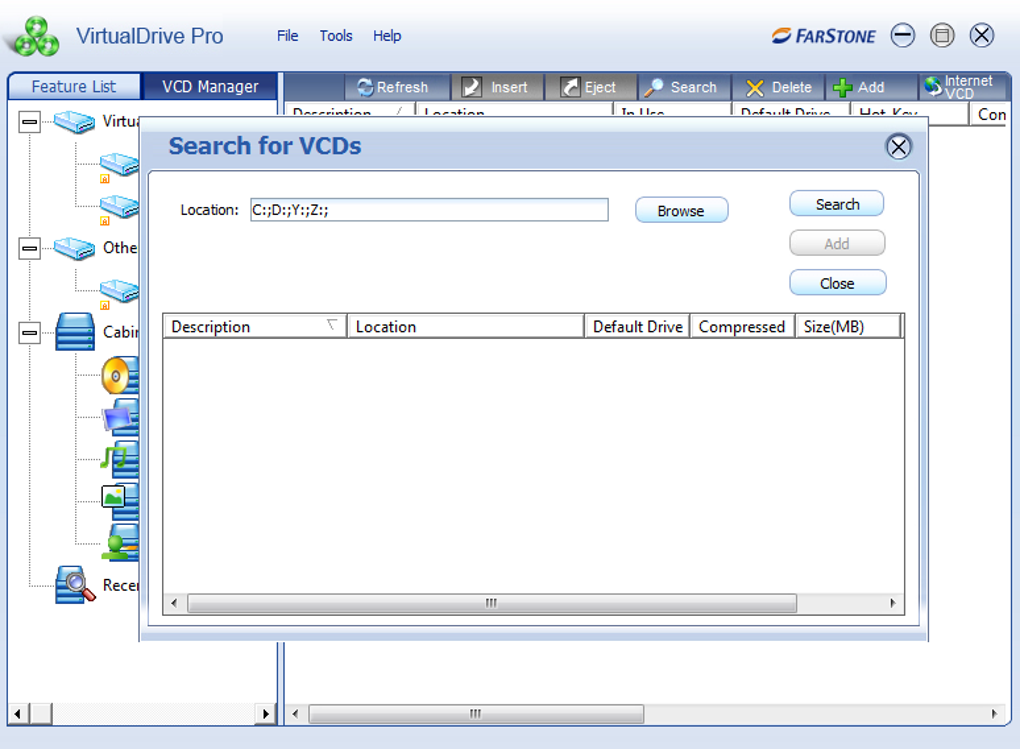Select the Recent search node with magnifier
Image resolution: width=1020 pixels, height=749 pixels.
75,584
